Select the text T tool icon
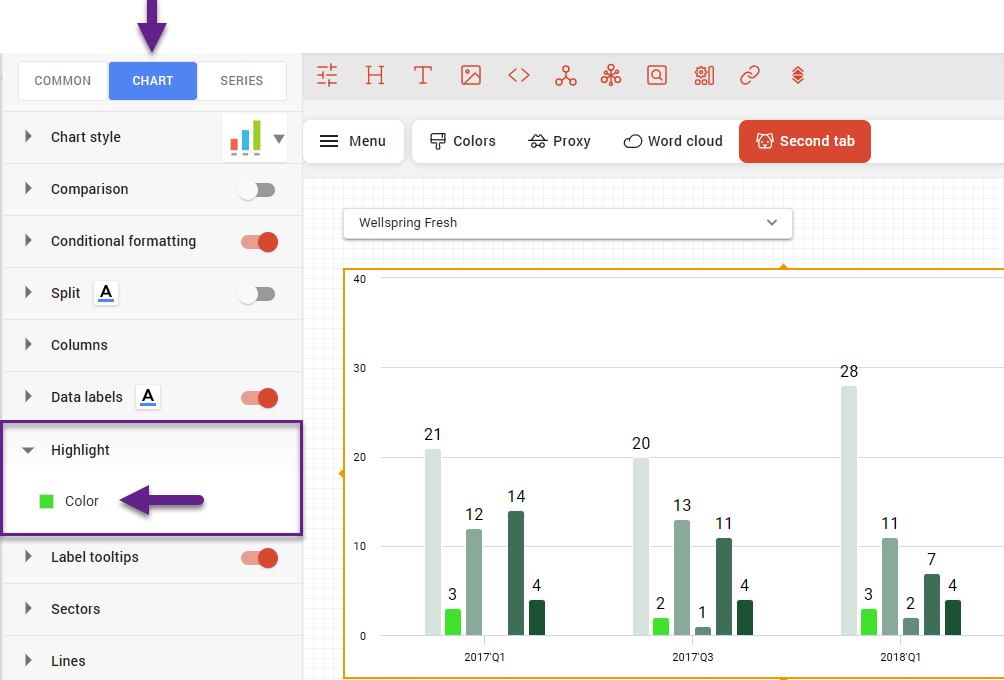The height and width of the screenshot is (680, 1004). (423, 75)
